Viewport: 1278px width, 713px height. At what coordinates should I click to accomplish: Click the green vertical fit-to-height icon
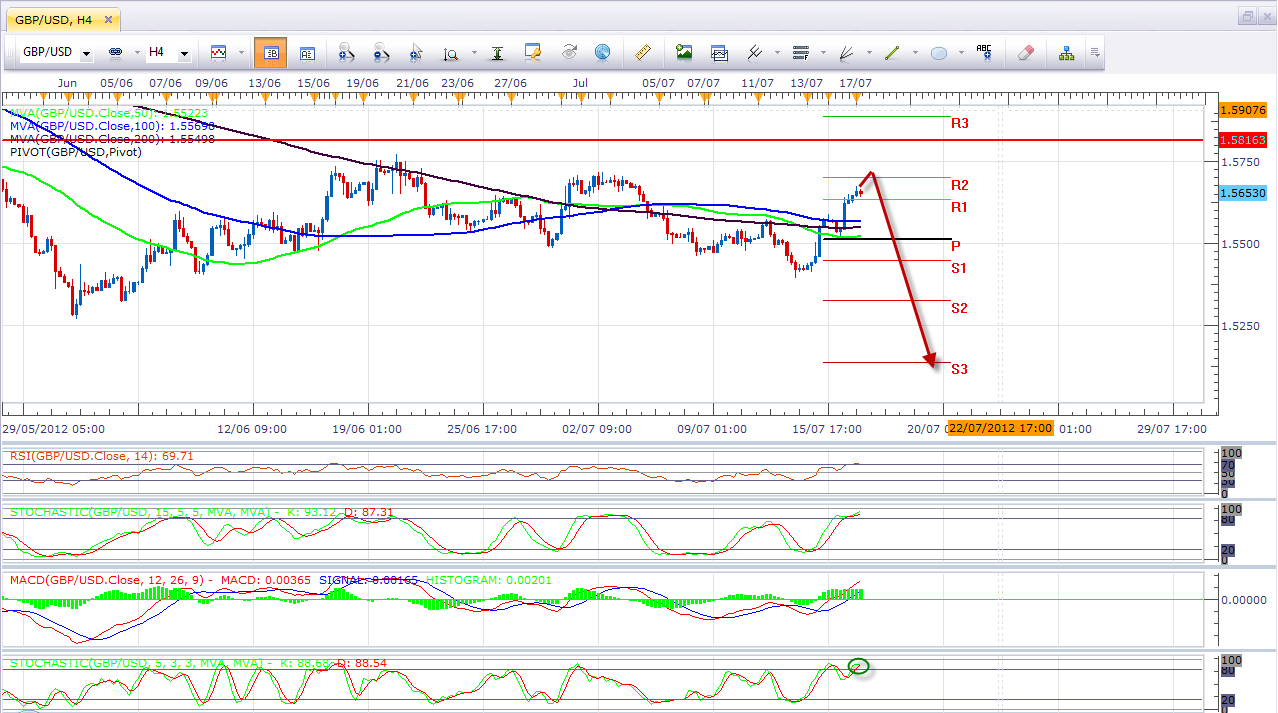click(x=496, y=52)
